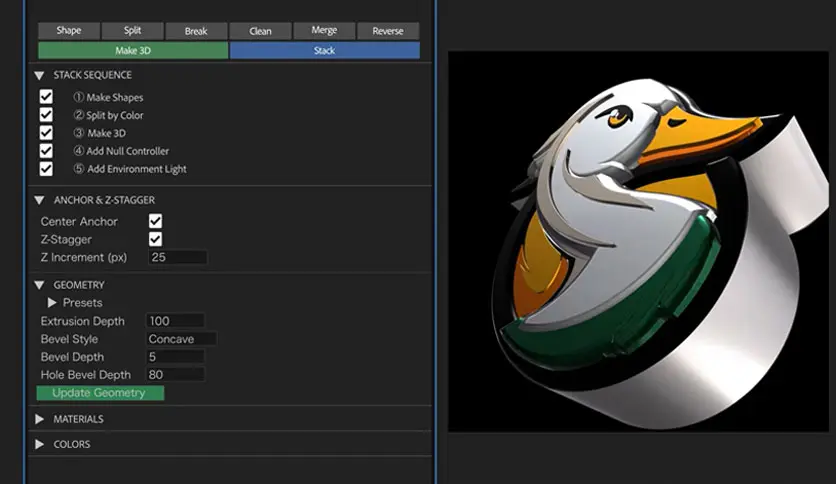Toggle the Center Anchor checkbox

click(155, 221)
